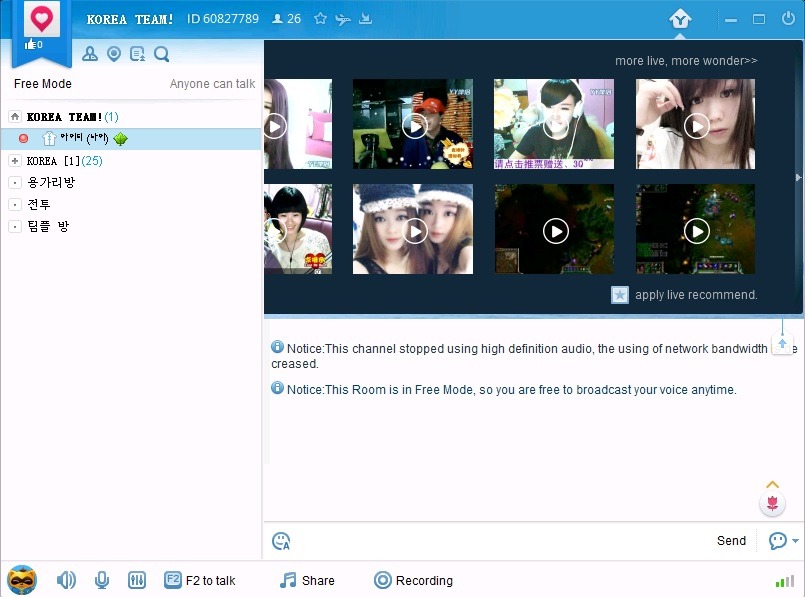The height and width of the screenshot is (597, 805).
Task: Click the F2 to talk button
Action: (x=200, y=580)
